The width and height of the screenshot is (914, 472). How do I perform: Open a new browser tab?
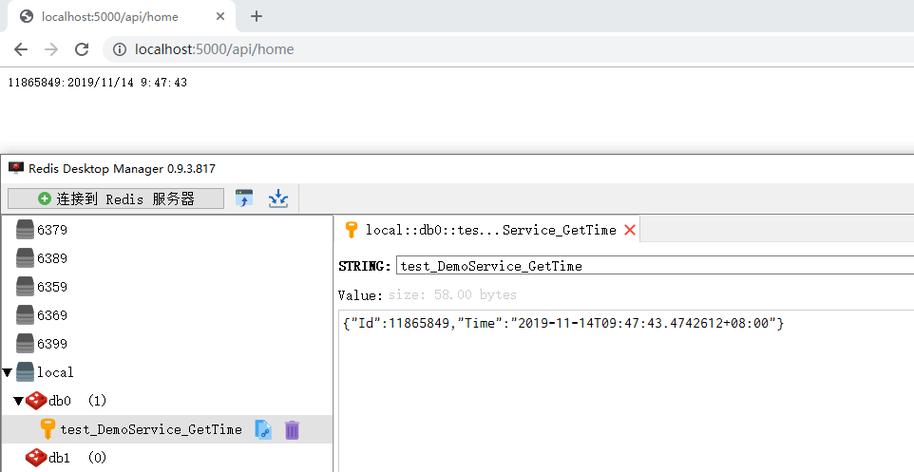tap(256, 16)
